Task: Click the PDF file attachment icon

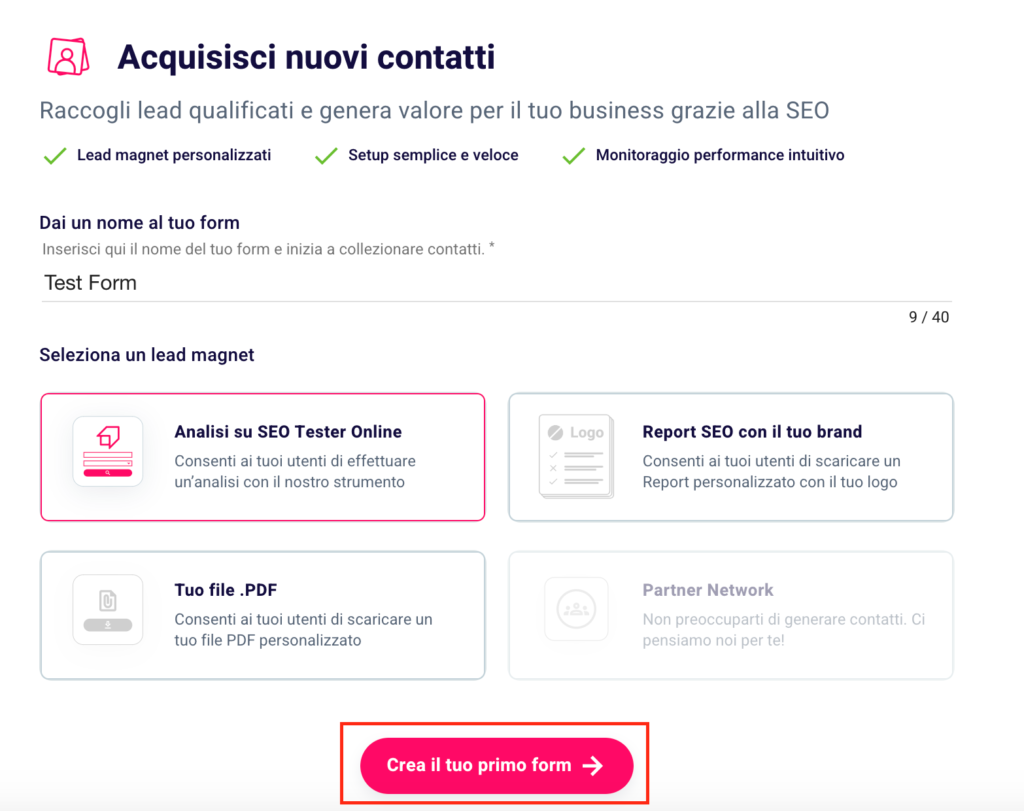Action: click(x=108, y=610)
